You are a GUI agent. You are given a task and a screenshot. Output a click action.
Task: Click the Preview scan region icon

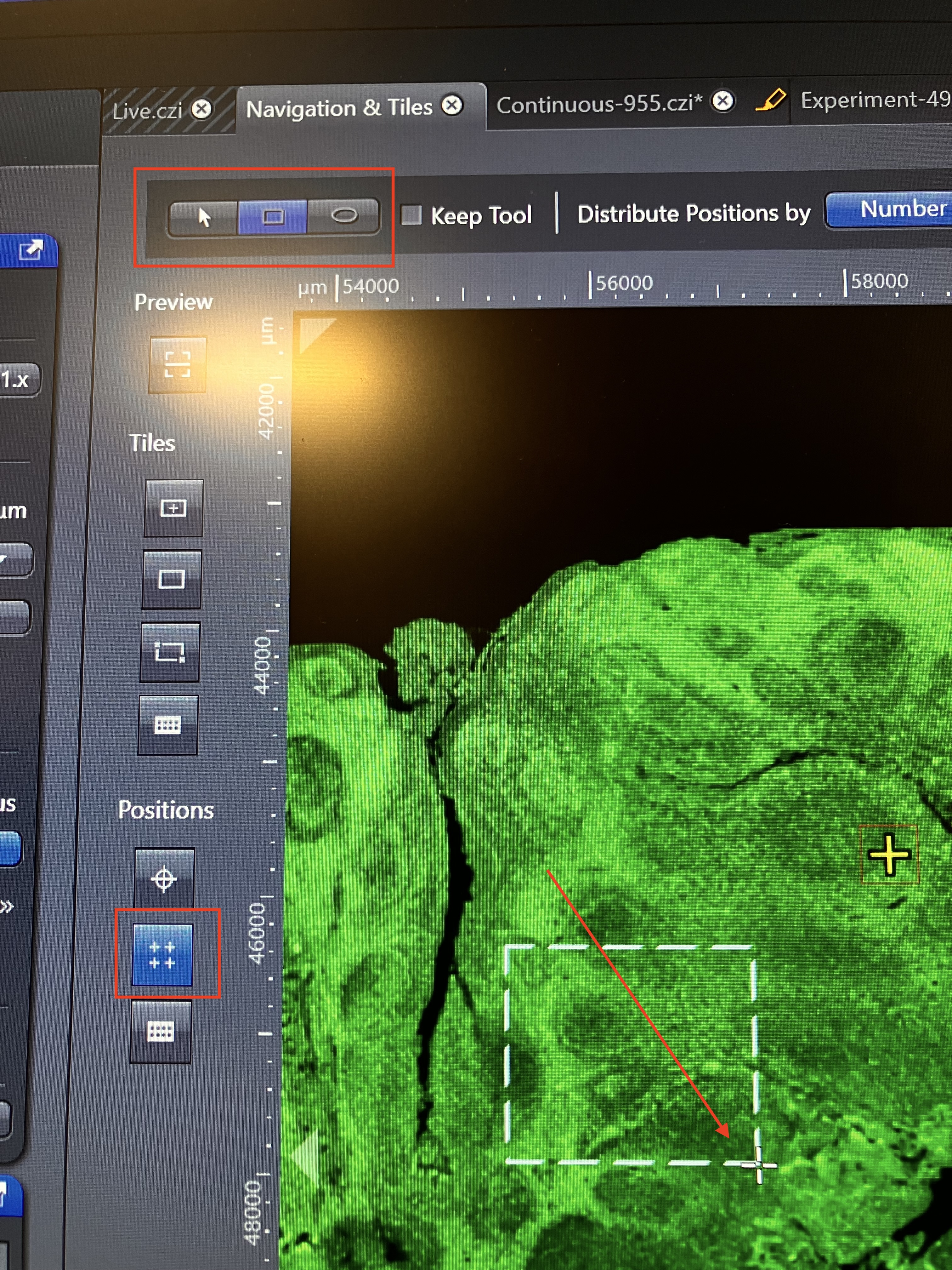(x=177, y=364)
